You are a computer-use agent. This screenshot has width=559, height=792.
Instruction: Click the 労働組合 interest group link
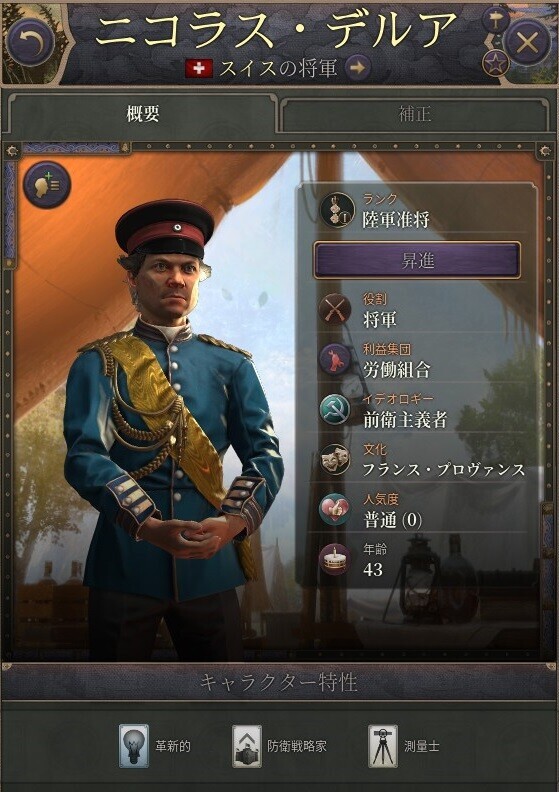click(x=396, y=369)
